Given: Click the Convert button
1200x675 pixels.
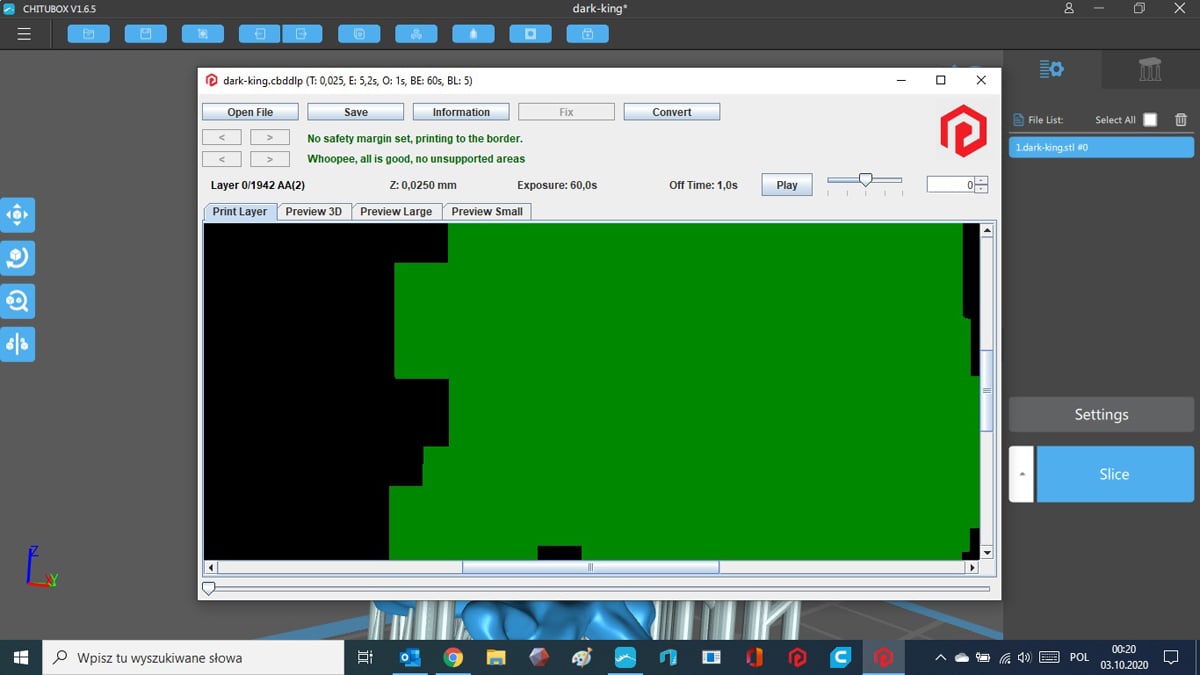Looking at the screenshot, I should (672, 112).
